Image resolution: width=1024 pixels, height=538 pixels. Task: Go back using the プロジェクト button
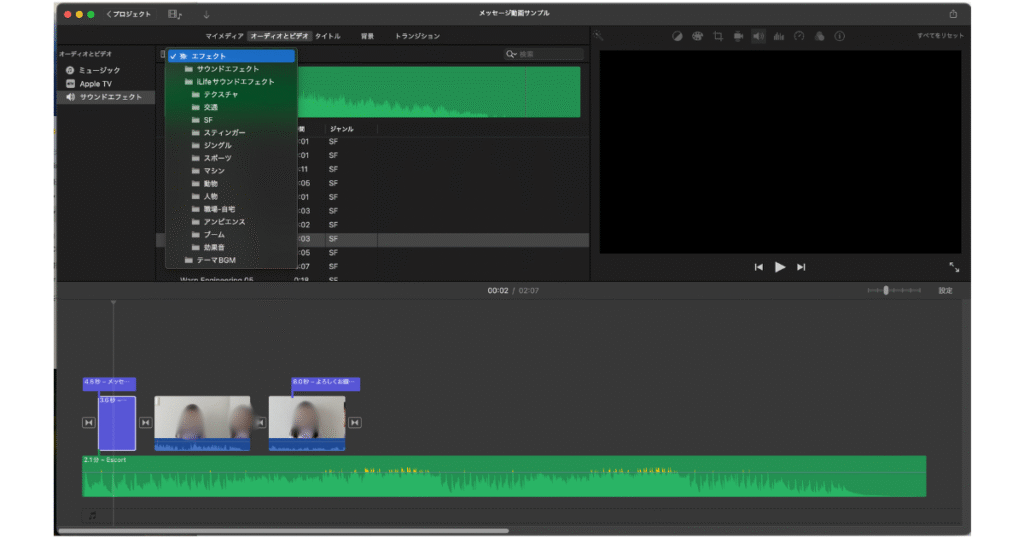coord(128,14)
